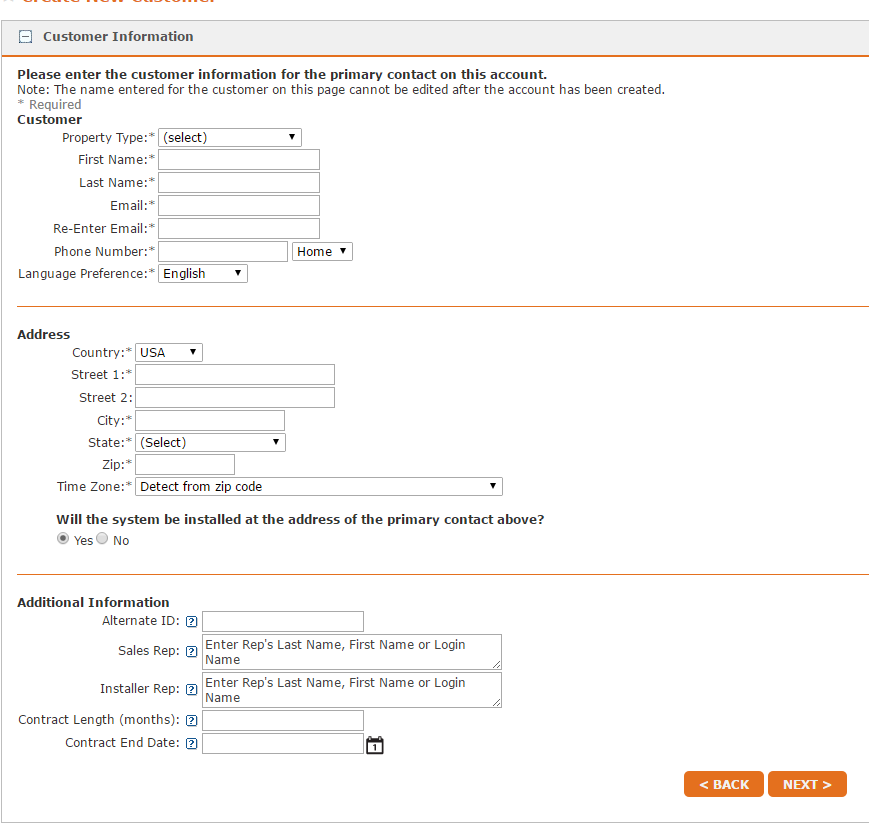Choose a state from the State dropdown
Viewport: 869px width, 825px height.
(210, 443)
